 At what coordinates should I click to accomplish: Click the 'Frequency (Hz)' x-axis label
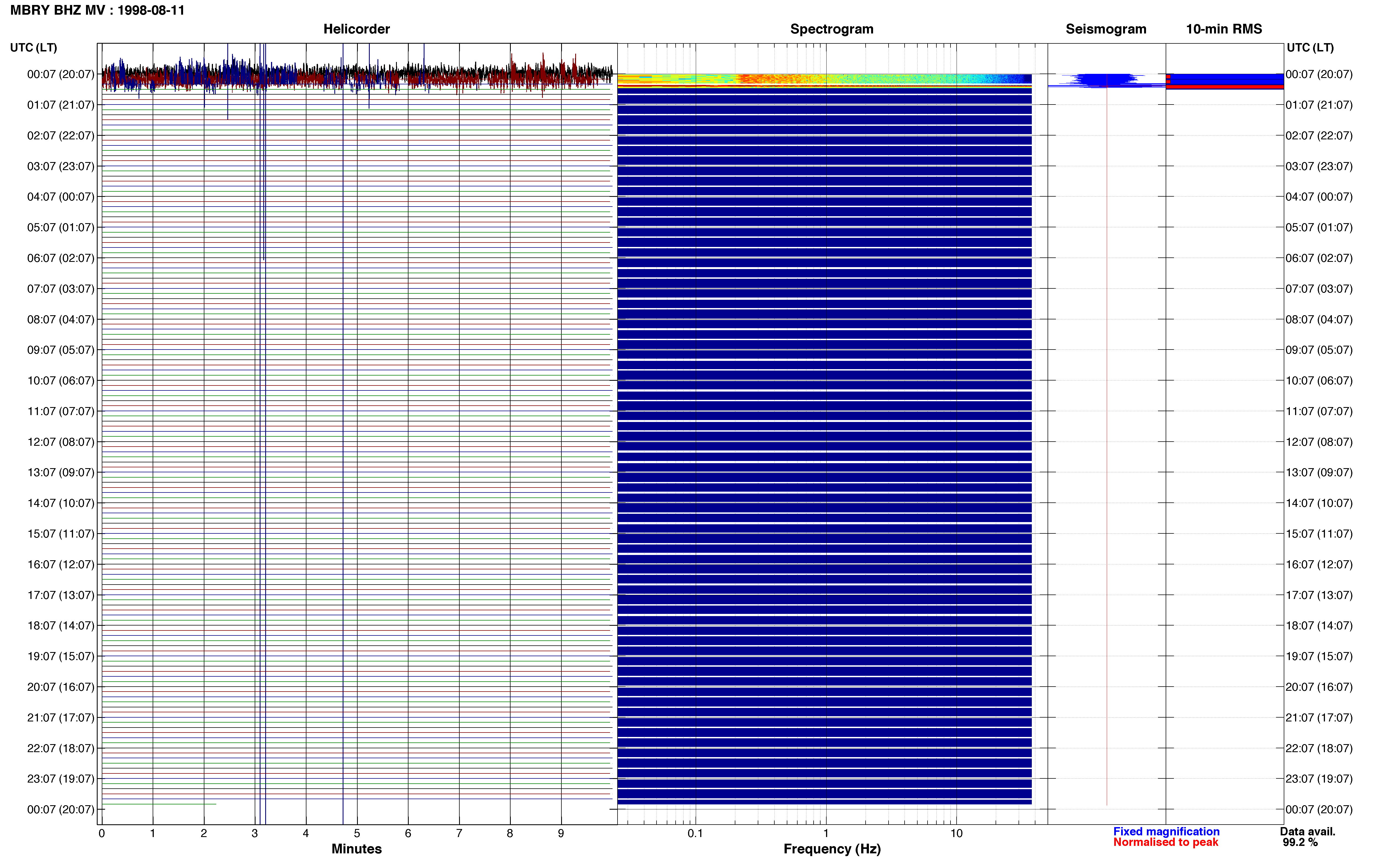(x=832, y=849)
